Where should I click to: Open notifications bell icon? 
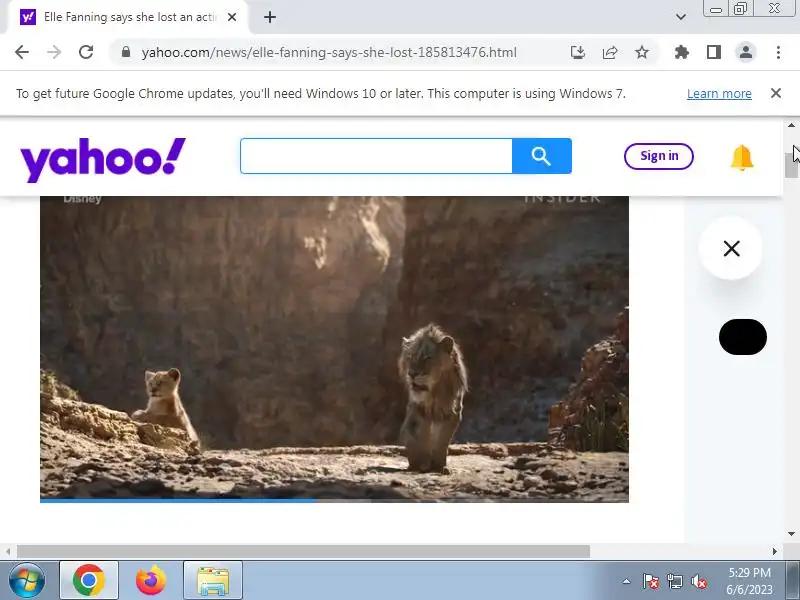[741, 158]
